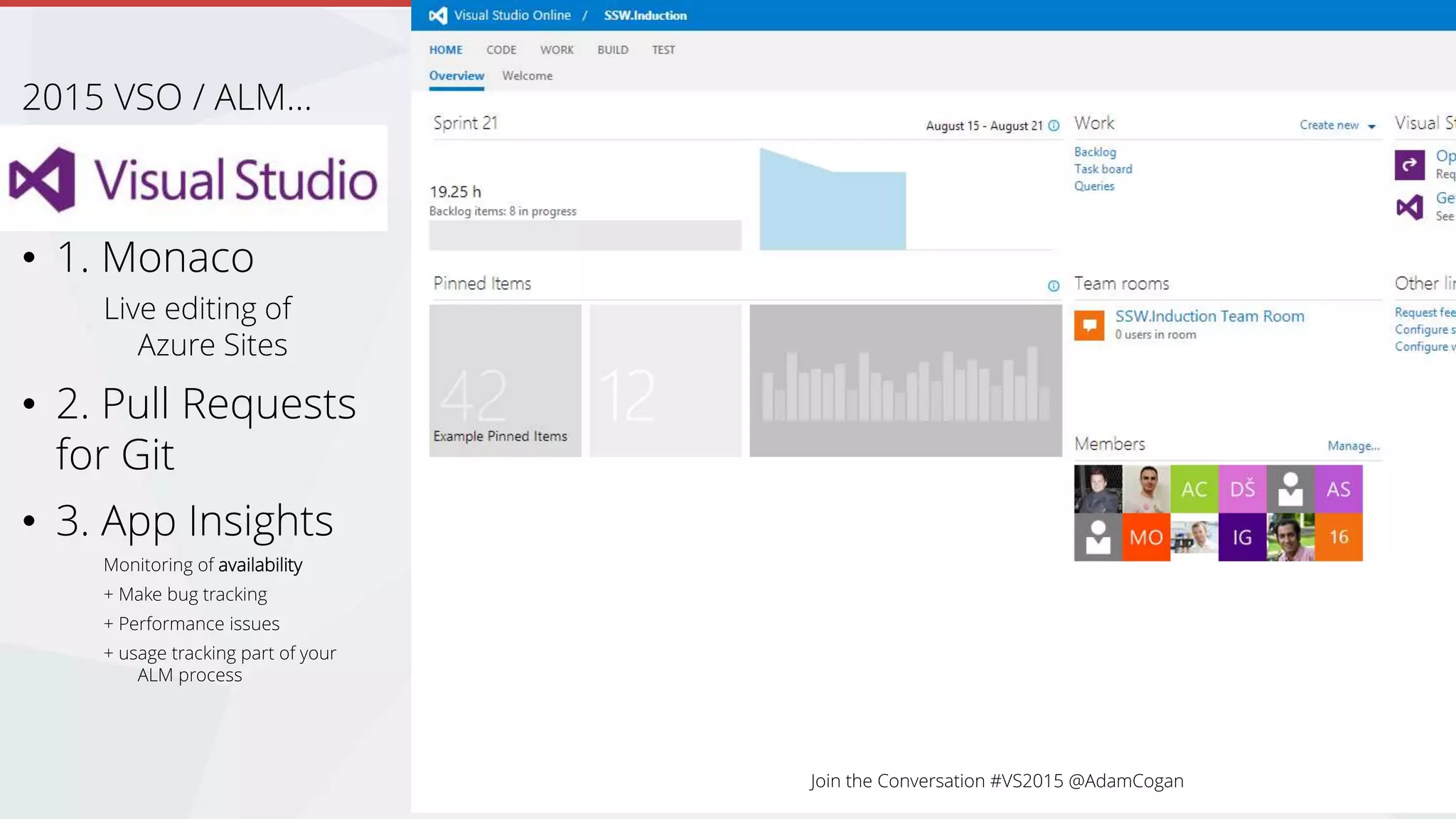This screenshot has height=819, width=1456.
Task: Open the WORK menu
Action: [557, 50]
